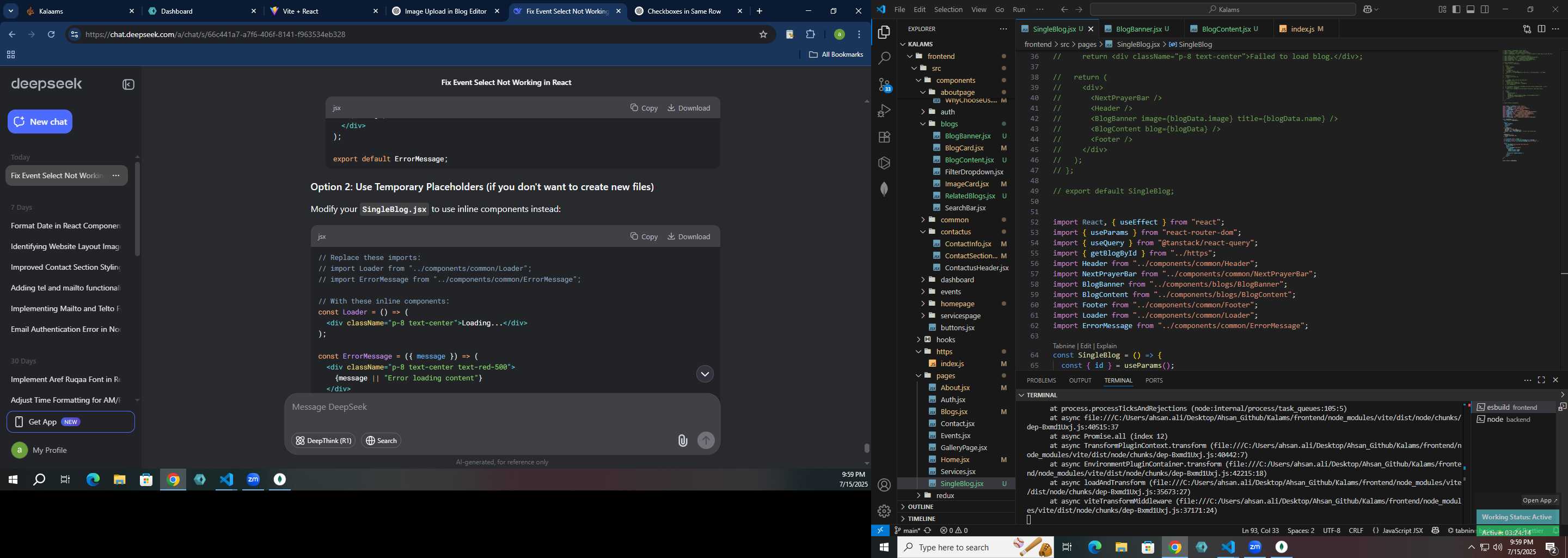The image size is (1568, 558).
Task: Open Manage gear icon in VS Code
Action: [x=884, y=511]
